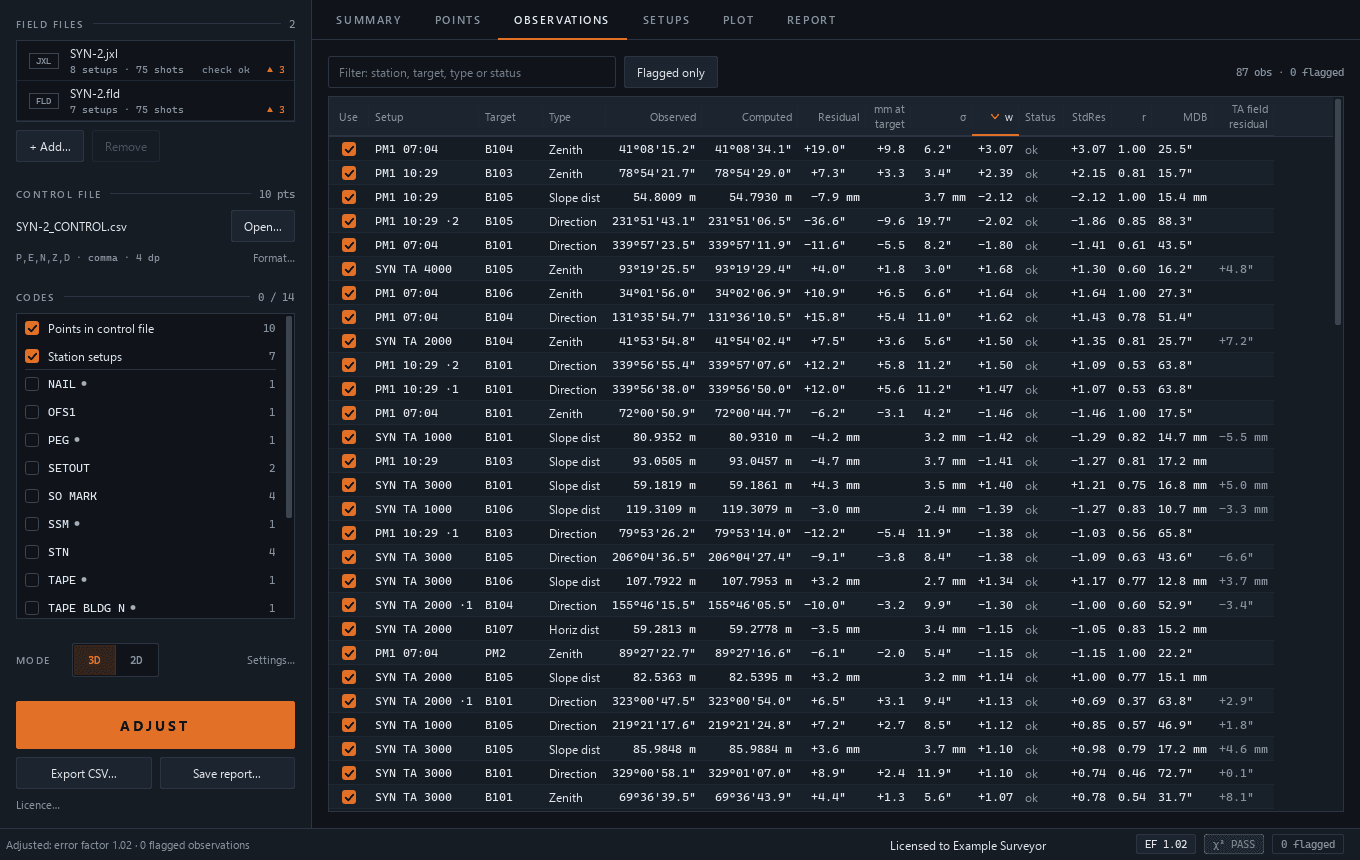Click the FLD badge for SYN-2.fld
The width and height of the screenshot is (1360, 860).
43,101
